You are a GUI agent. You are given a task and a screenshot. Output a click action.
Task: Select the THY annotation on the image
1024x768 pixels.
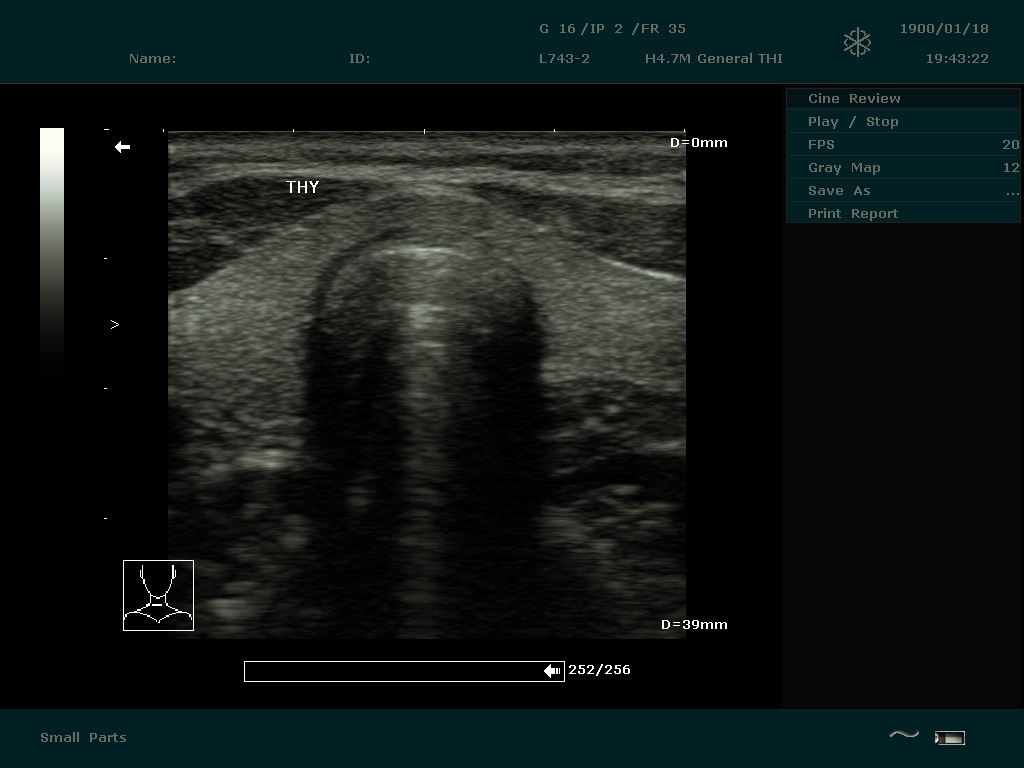coord(302,187)
